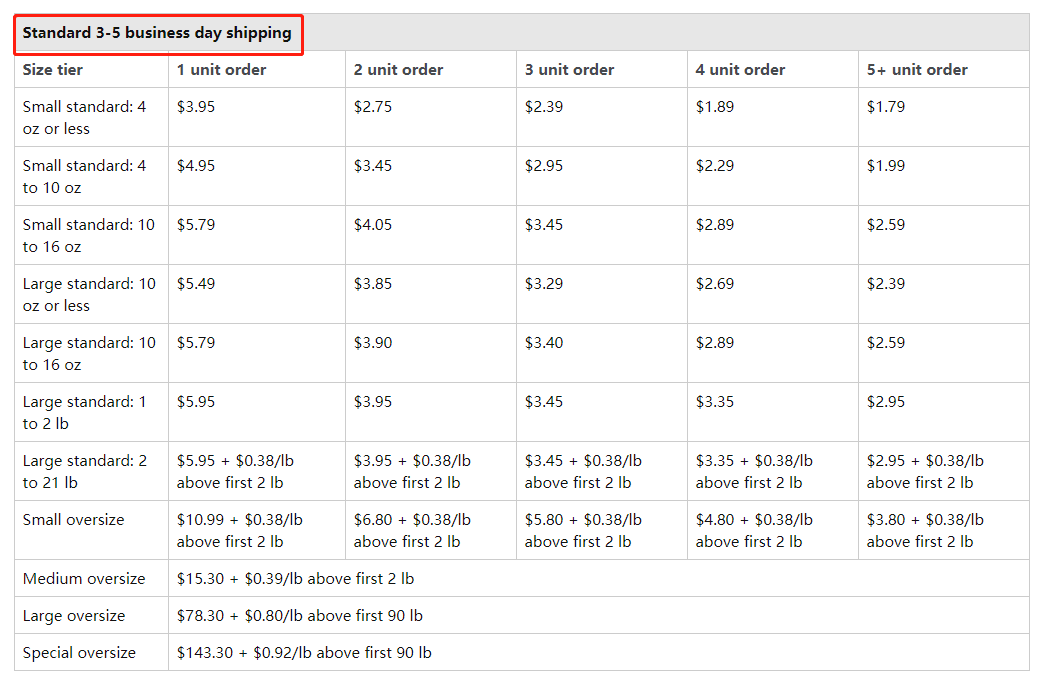1043x682 pixels.
Task: Click the $78.30 + $0.80/lb Large oversize rate
Action: 299,616
